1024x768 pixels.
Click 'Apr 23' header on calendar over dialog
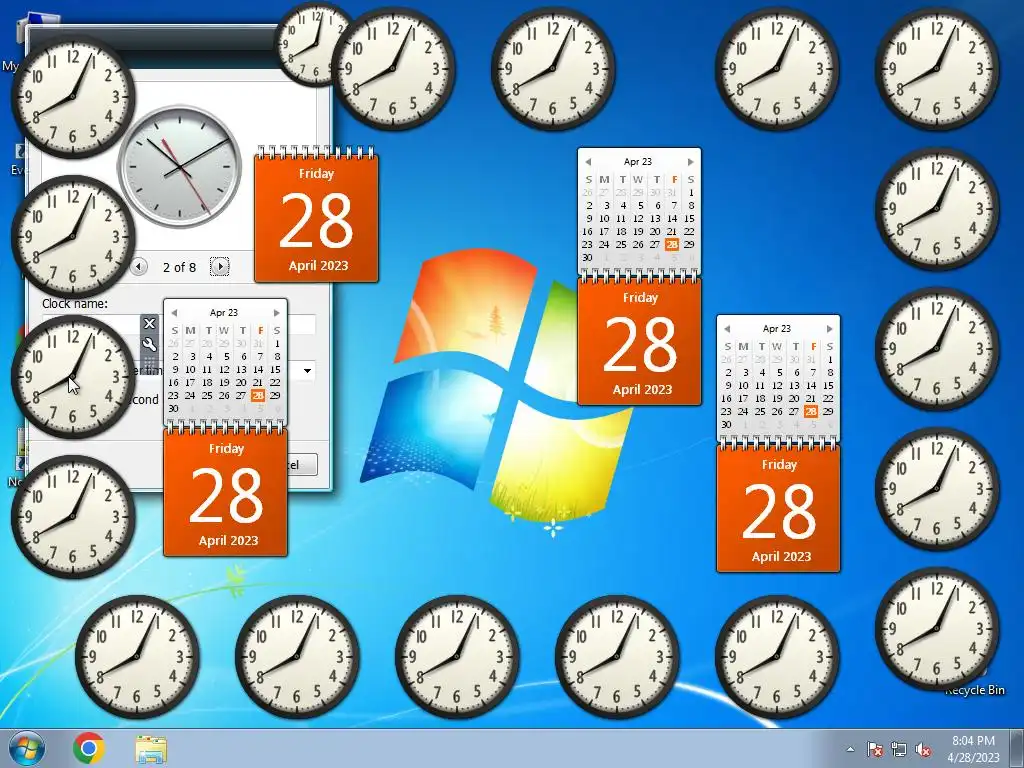[x=224, y=313]
